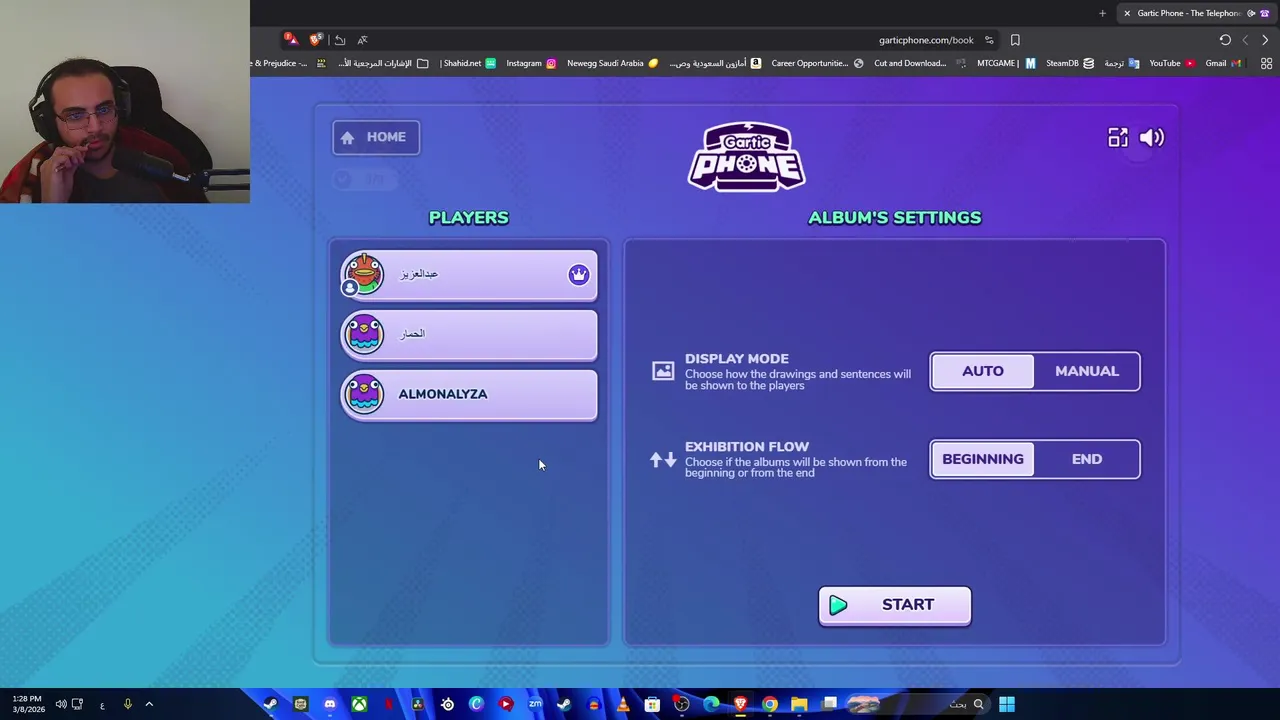Image resolution: width=1280 pixels, height=720 pixels.
Task: Open the Instagram bookmark
Action: click(531, 63)
